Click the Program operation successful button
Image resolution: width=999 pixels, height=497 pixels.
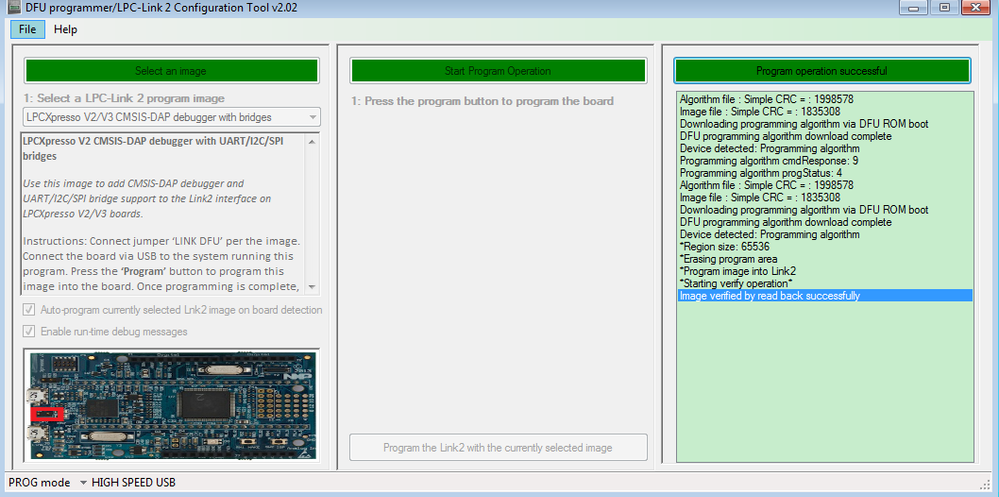(821, 71)
